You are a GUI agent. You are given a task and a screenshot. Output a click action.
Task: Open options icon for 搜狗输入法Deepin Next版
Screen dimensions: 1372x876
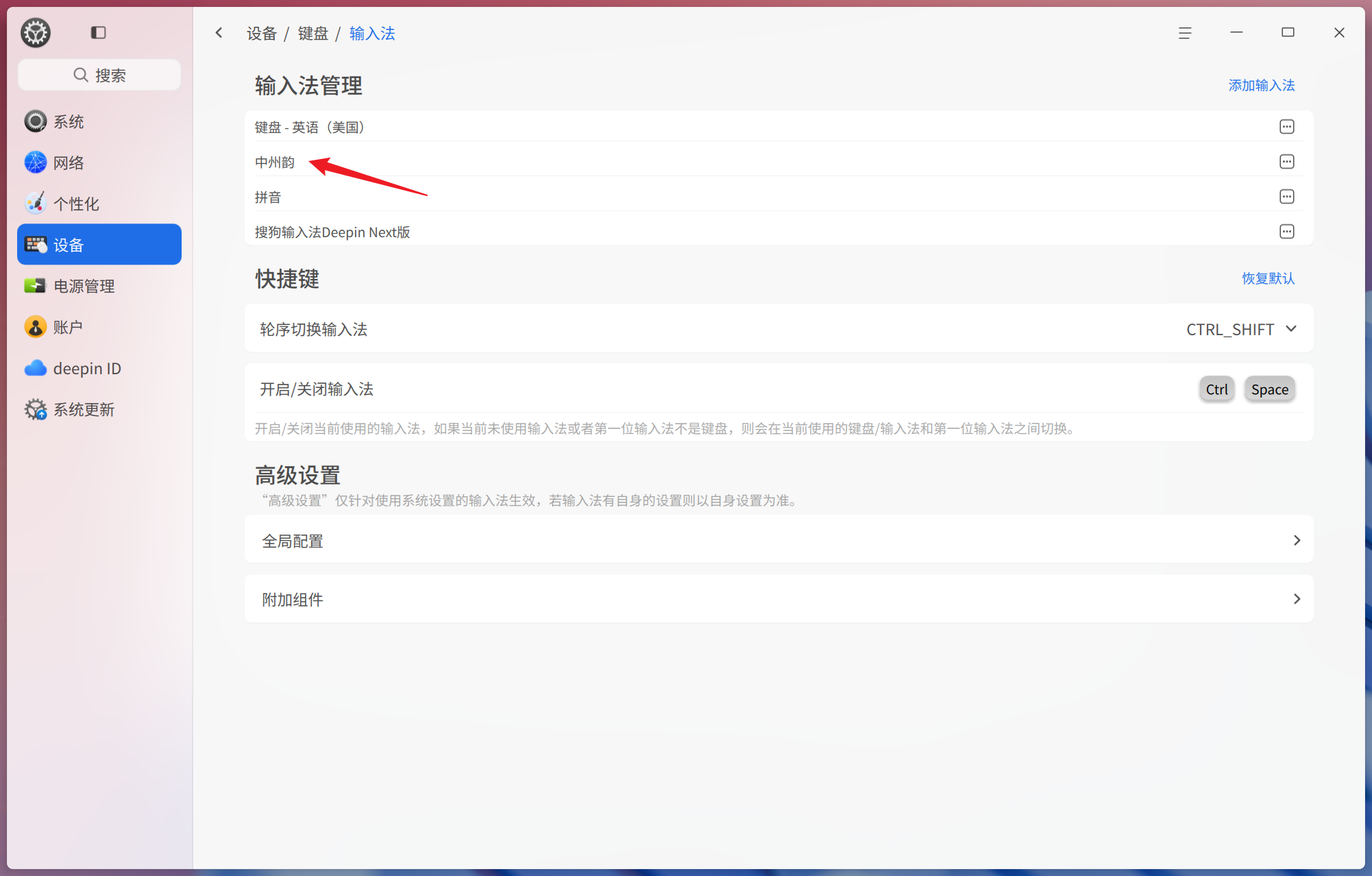pyautogui.click(x=1286, y=232)
